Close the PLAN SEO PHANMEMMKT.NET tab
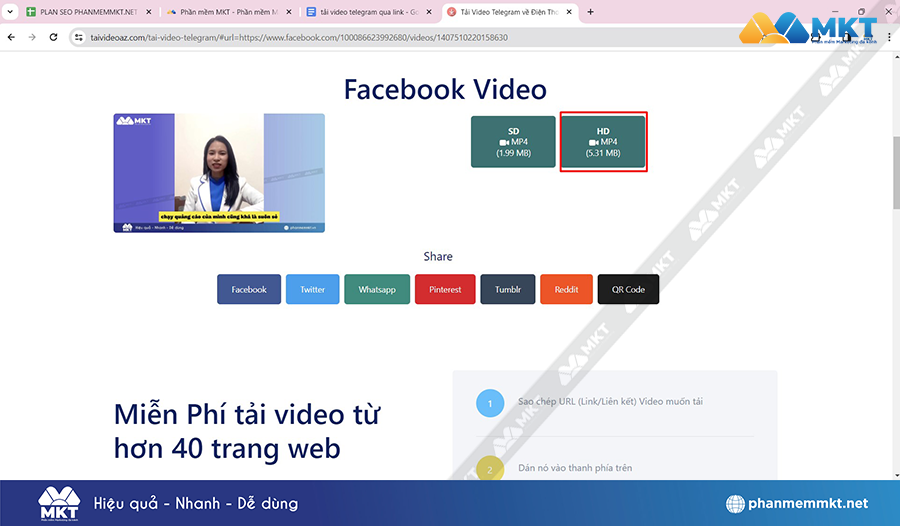Screen dimensions: 900x526 click(x=149, y=12)
